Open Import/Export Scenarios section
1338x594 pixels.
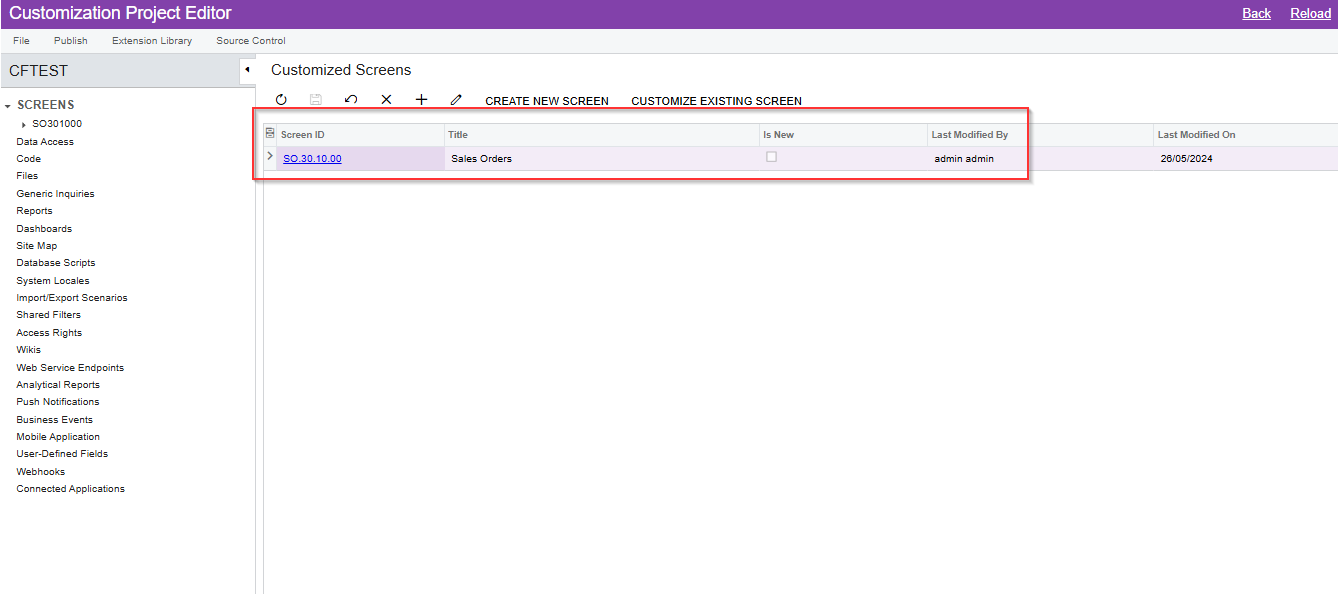72,298
